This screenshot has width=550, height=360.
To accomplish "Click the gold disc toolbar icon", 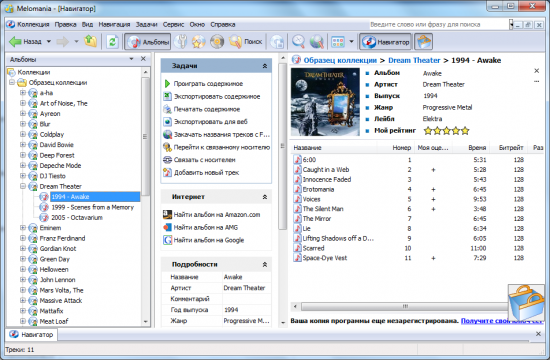I will [x=217, y=42].
